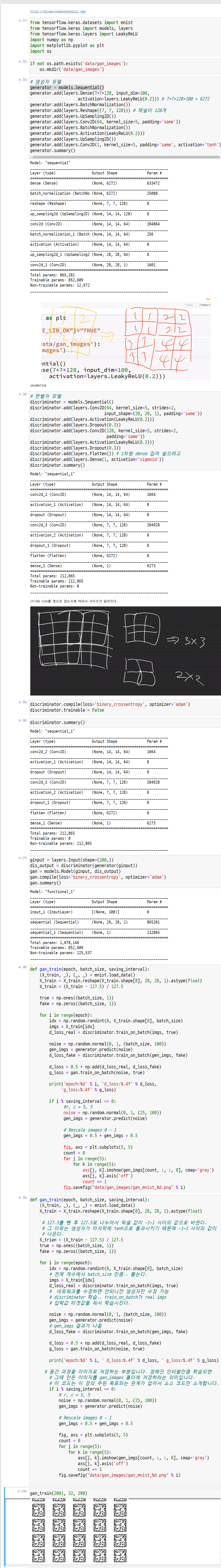221x1568 pixels.
Task: Click the os.path.exists('data/gan_images') code line
Action: (x=79, y=63)
